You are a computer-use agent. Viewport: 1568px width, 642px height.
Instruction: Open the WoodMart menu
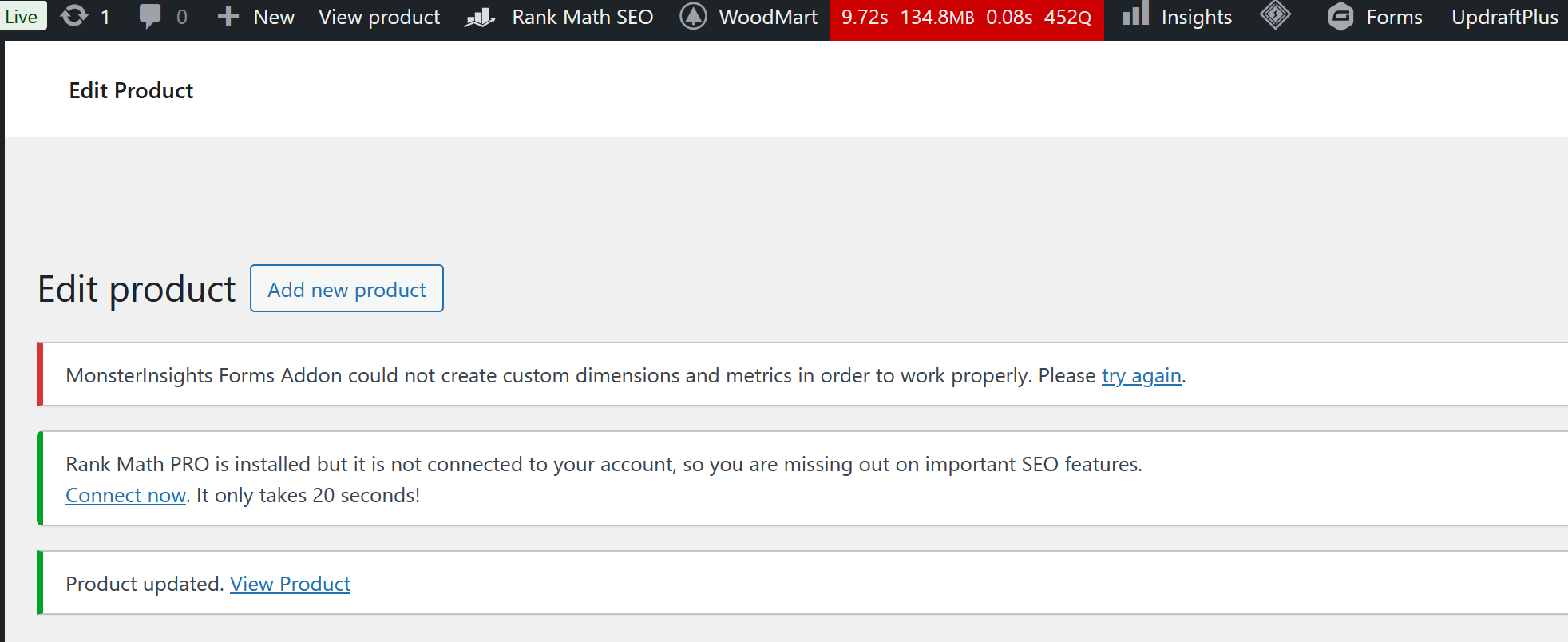click(x=768, y=17)
